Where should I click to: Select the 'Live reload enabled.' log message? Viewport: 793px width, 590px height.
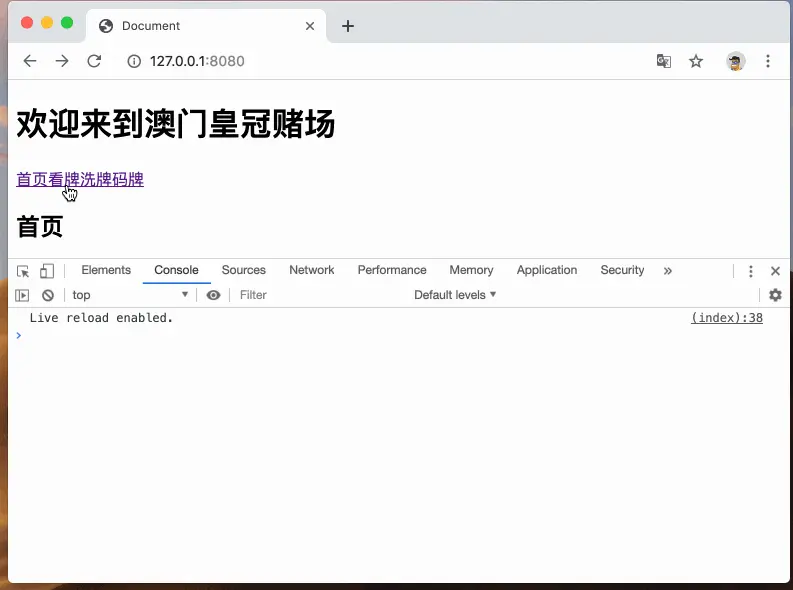[101, 318]
